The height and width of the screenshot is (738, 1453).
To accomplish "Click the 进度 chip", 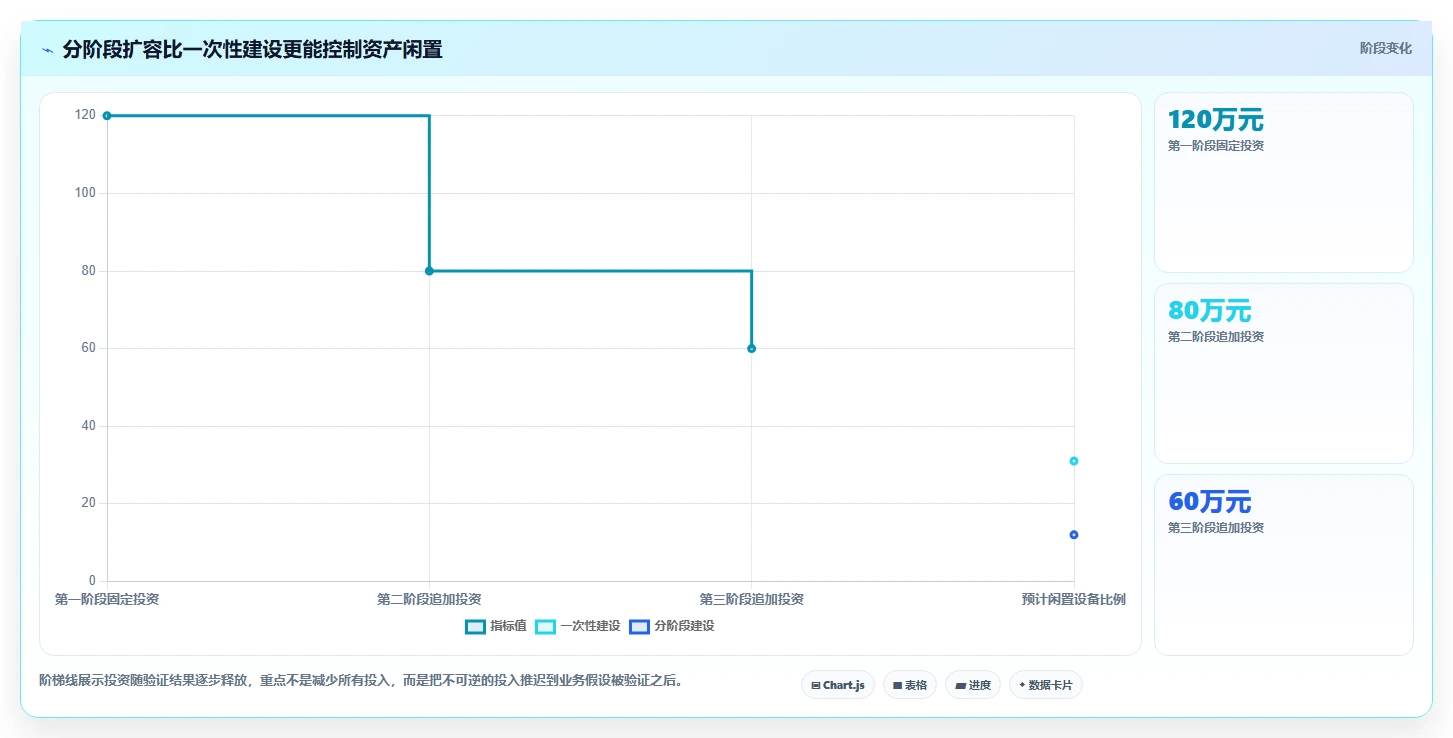I will pyautogui.click(x=973, y=685).
